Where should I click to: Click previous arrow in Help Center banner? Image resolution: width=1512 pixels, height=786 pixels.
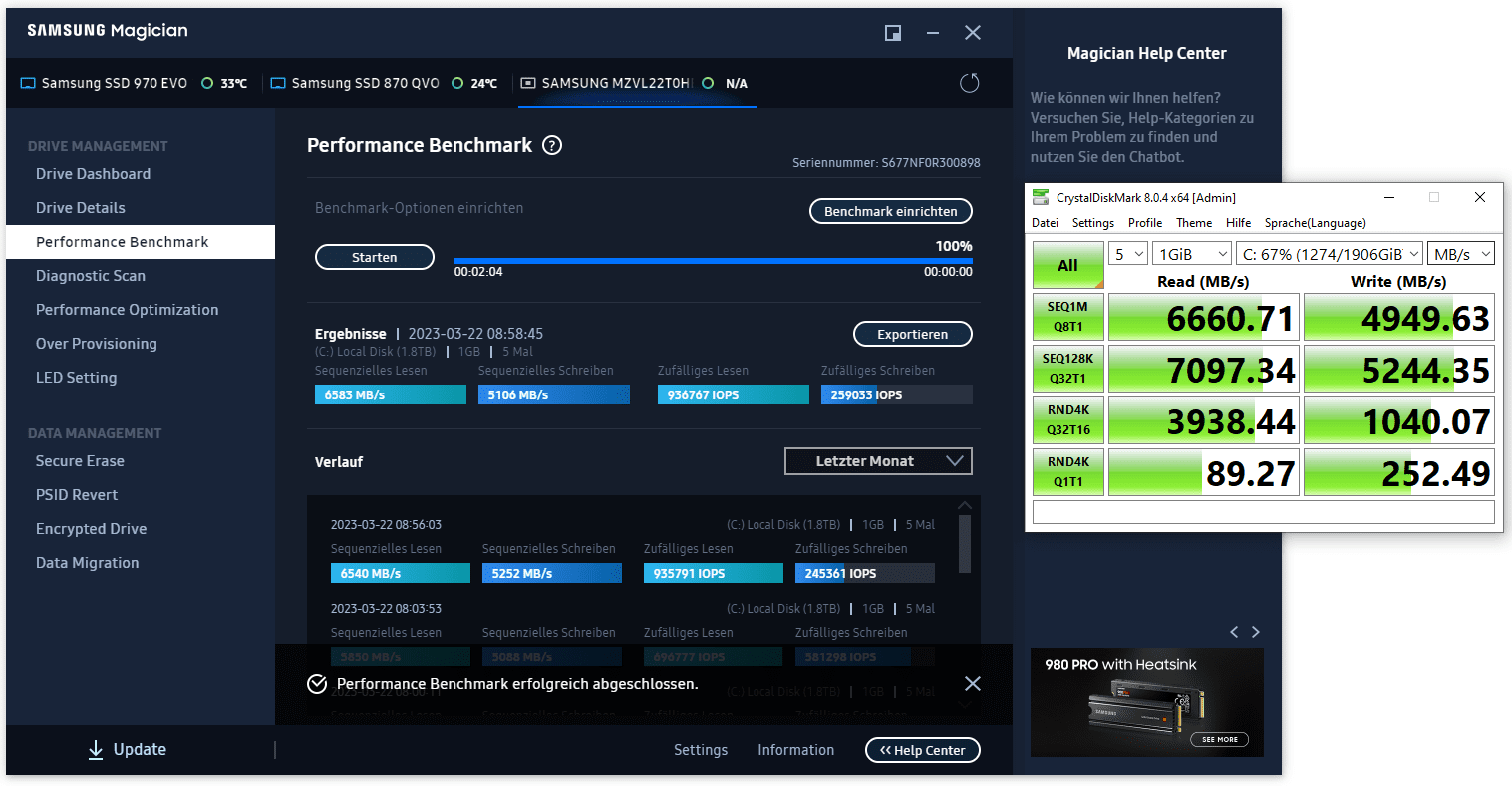tap(1234, 632)
